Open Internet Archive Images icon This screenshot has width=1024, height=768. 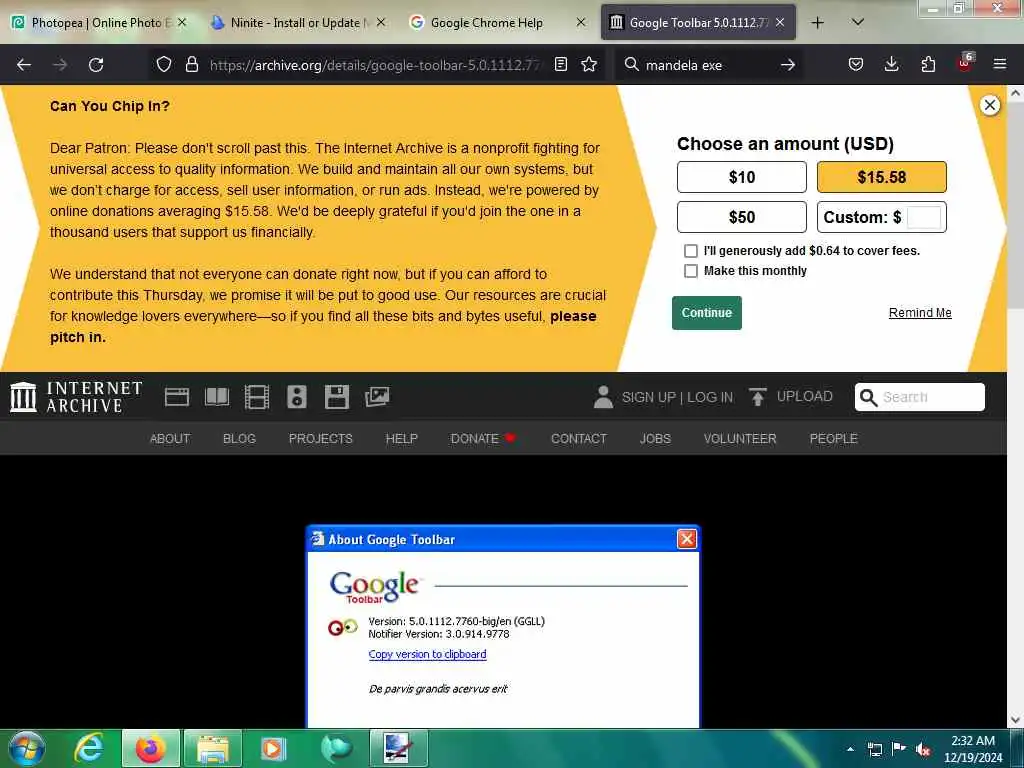(x=377, y=396)
